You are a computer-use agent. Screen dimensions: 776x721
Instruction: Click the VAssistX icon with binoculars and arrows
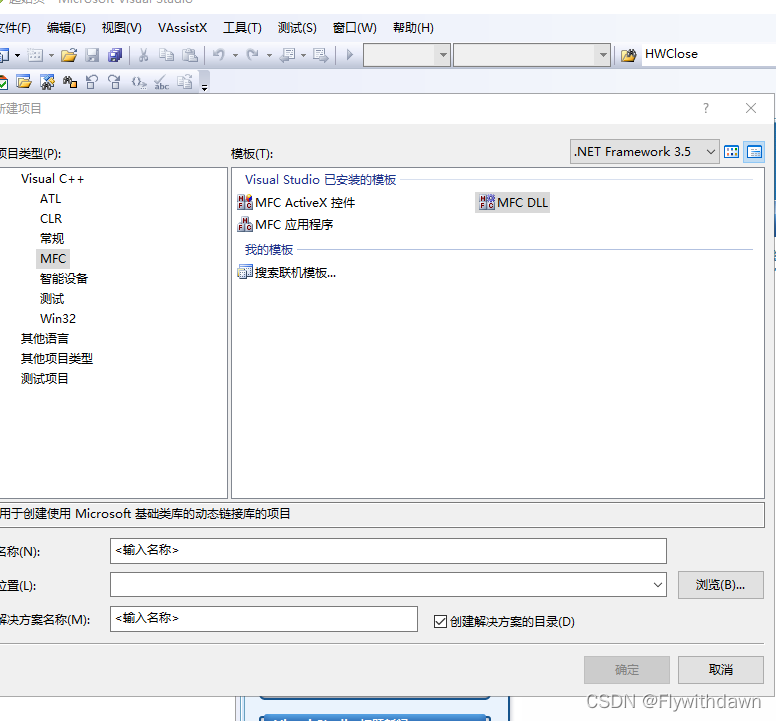click(x=47, y=82)
